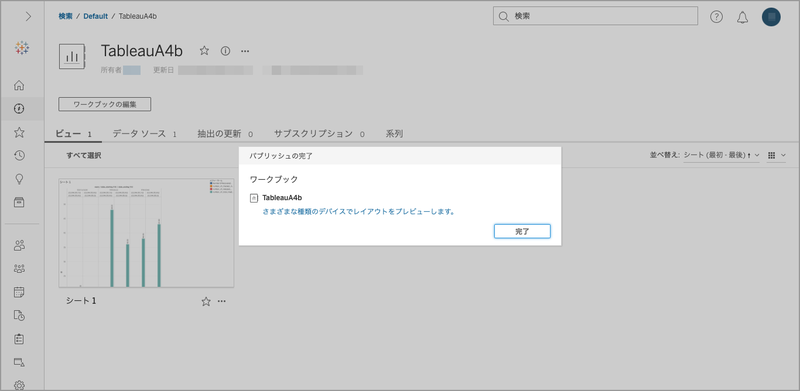Show workbook details info icon

[x=225, y=51]
